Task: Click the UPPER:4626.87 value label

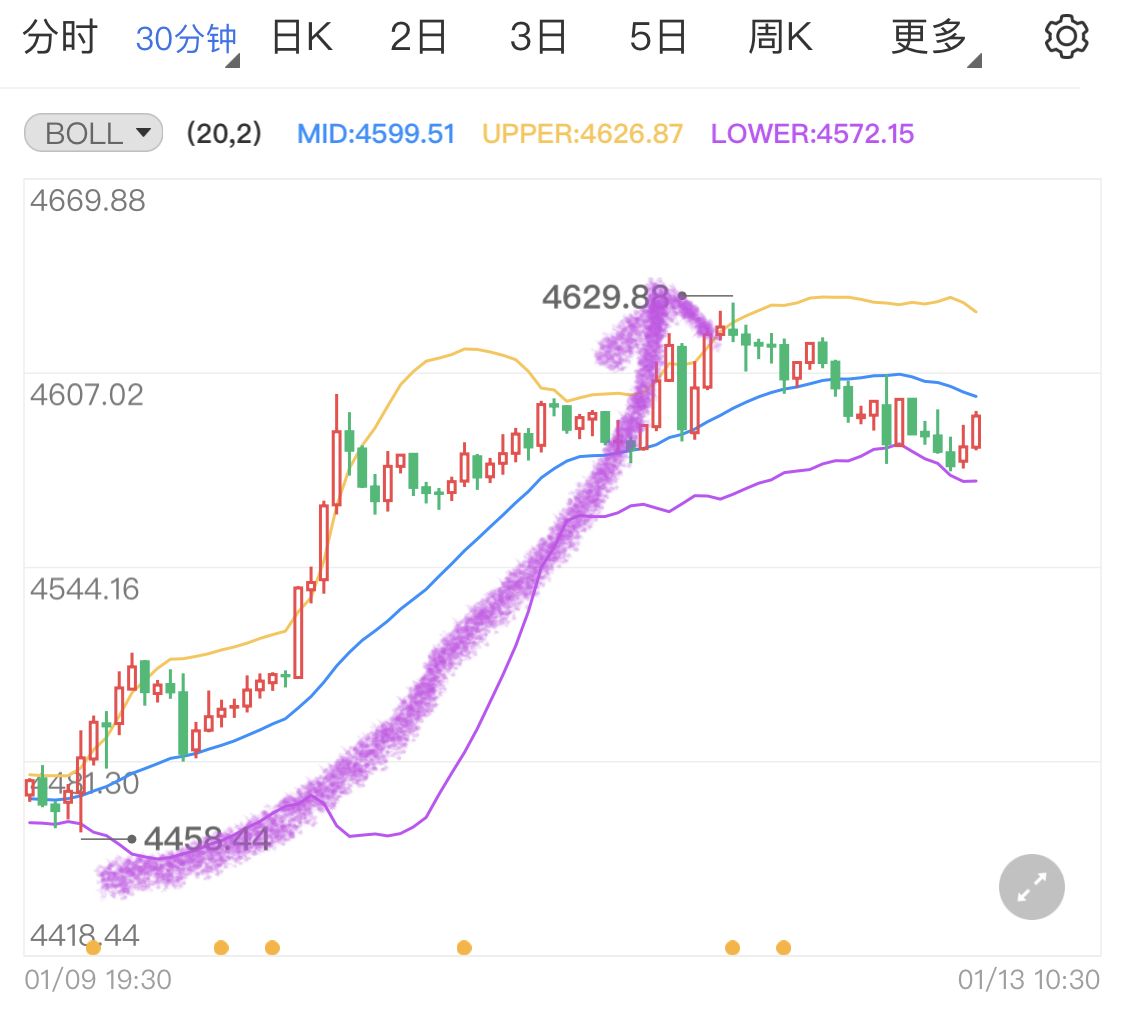Action: (x=582, y=133)
